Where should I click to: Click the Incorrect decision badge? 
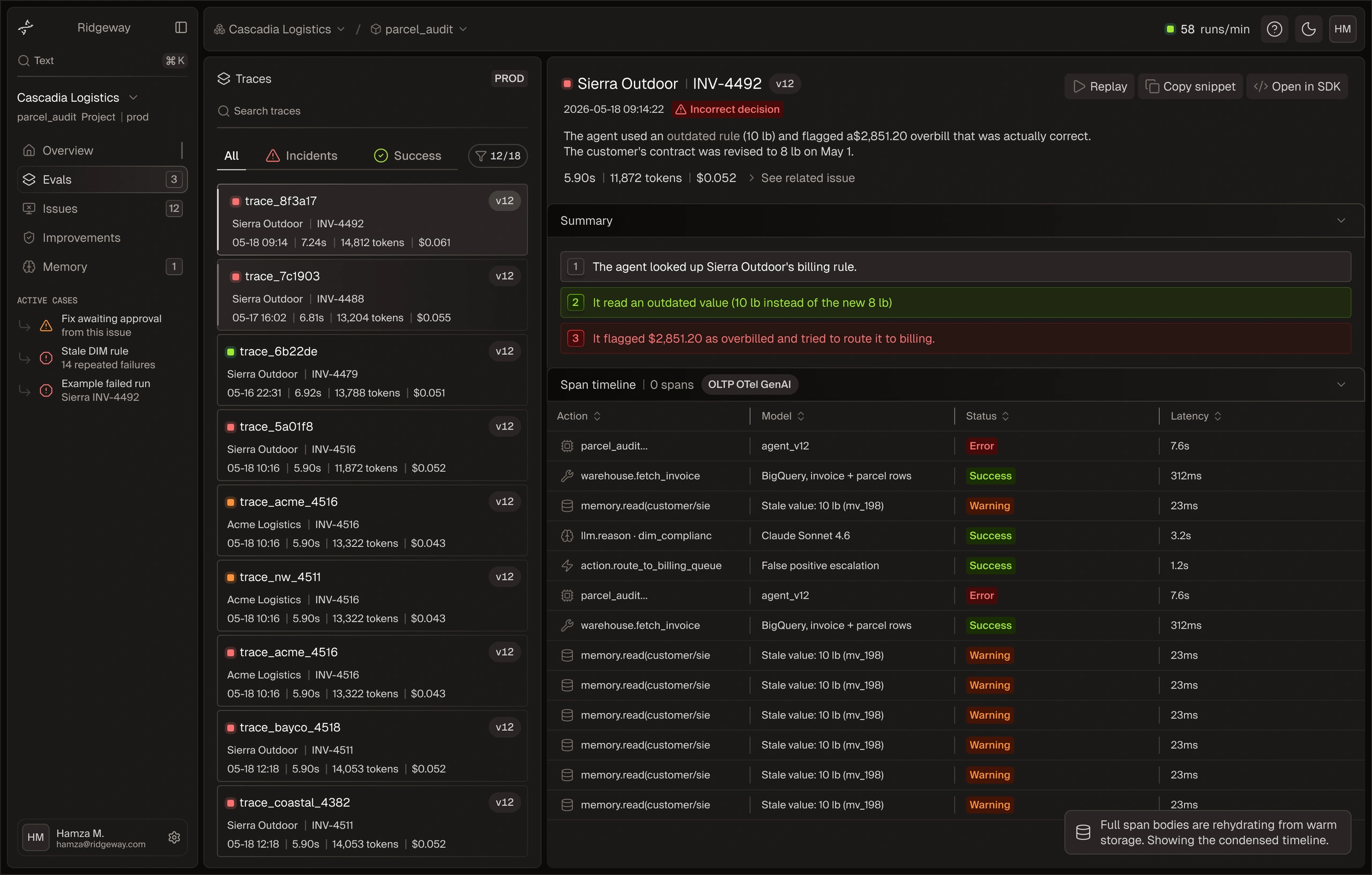point(727,109)
